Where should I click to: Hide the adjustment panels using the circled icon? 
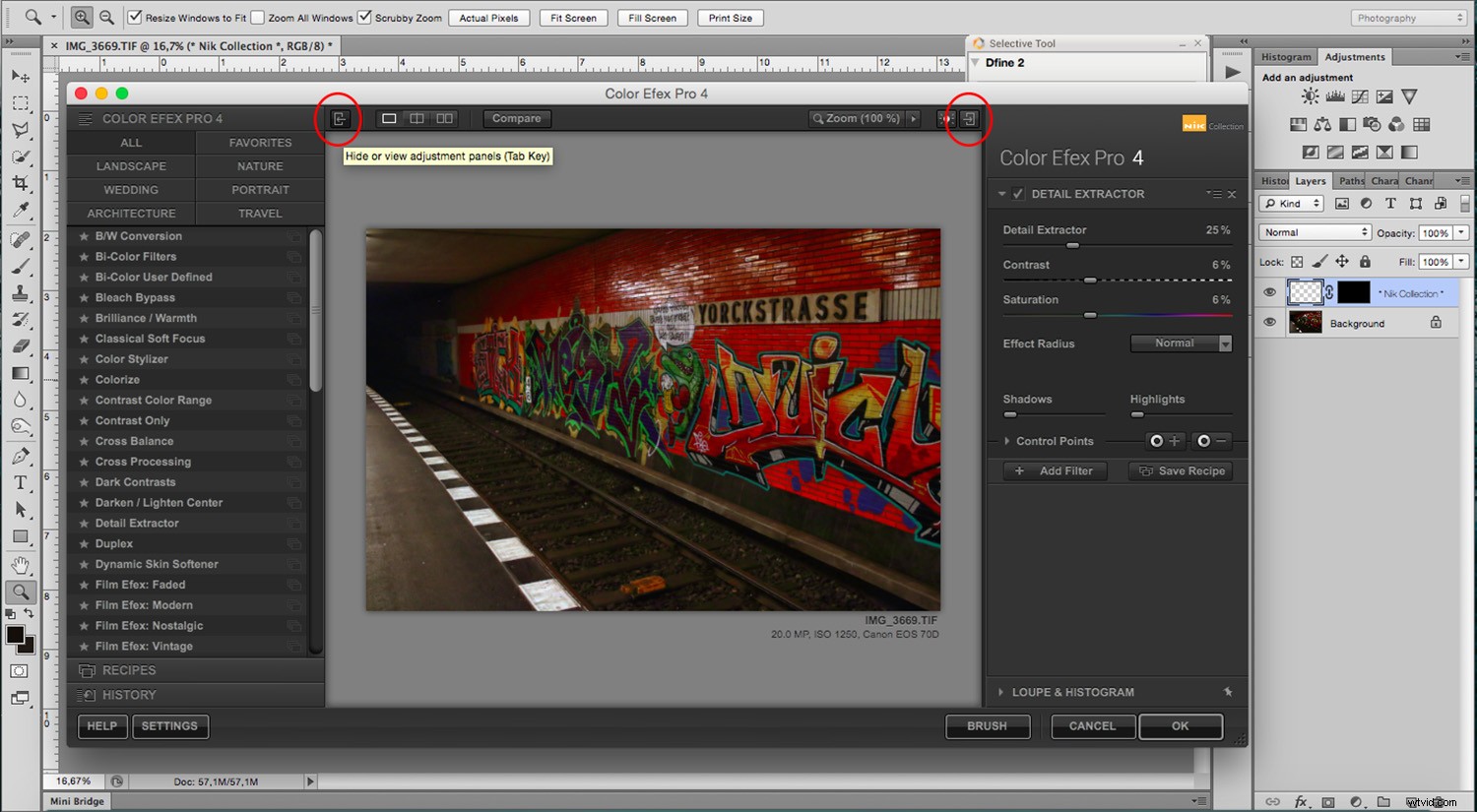coord(339,118)
